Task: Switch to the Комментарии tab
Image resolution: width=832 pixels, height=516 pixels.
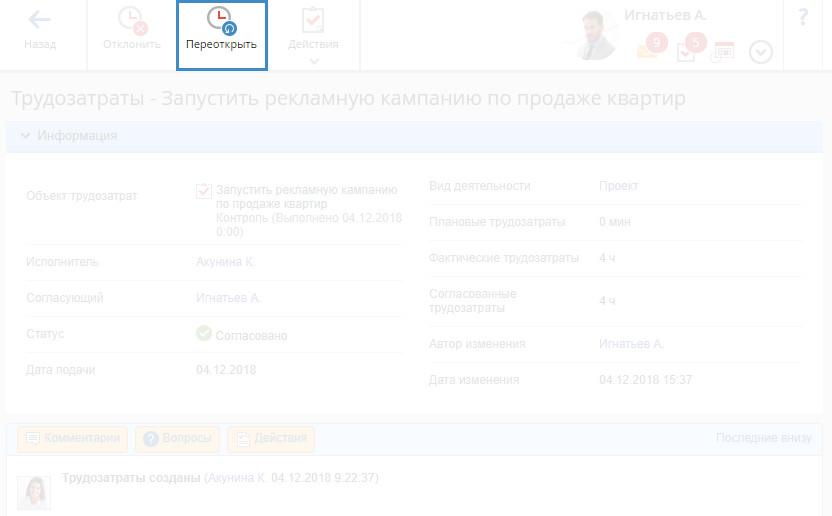Action: (x=74, y=438)
